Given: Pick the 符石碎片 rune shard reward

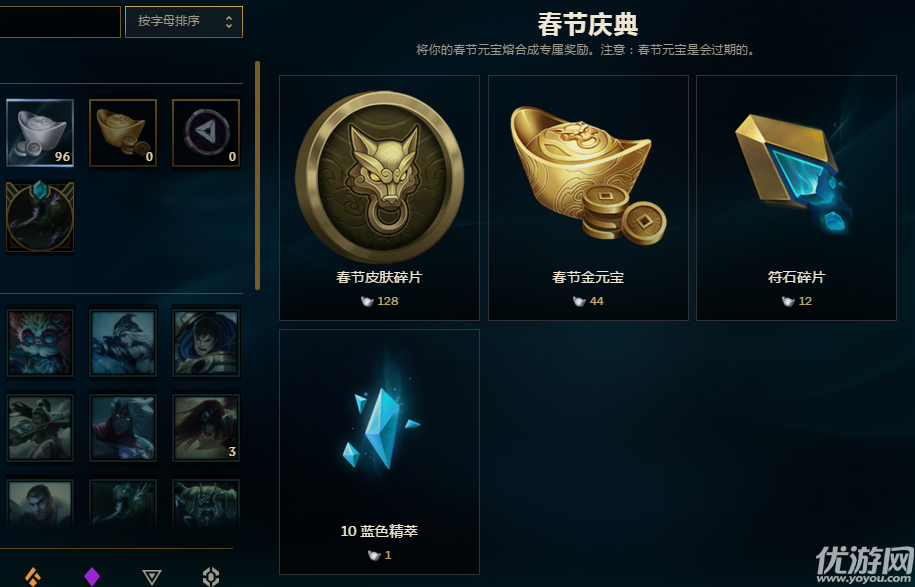Looking at the screenshot, I should click(796, 198).
